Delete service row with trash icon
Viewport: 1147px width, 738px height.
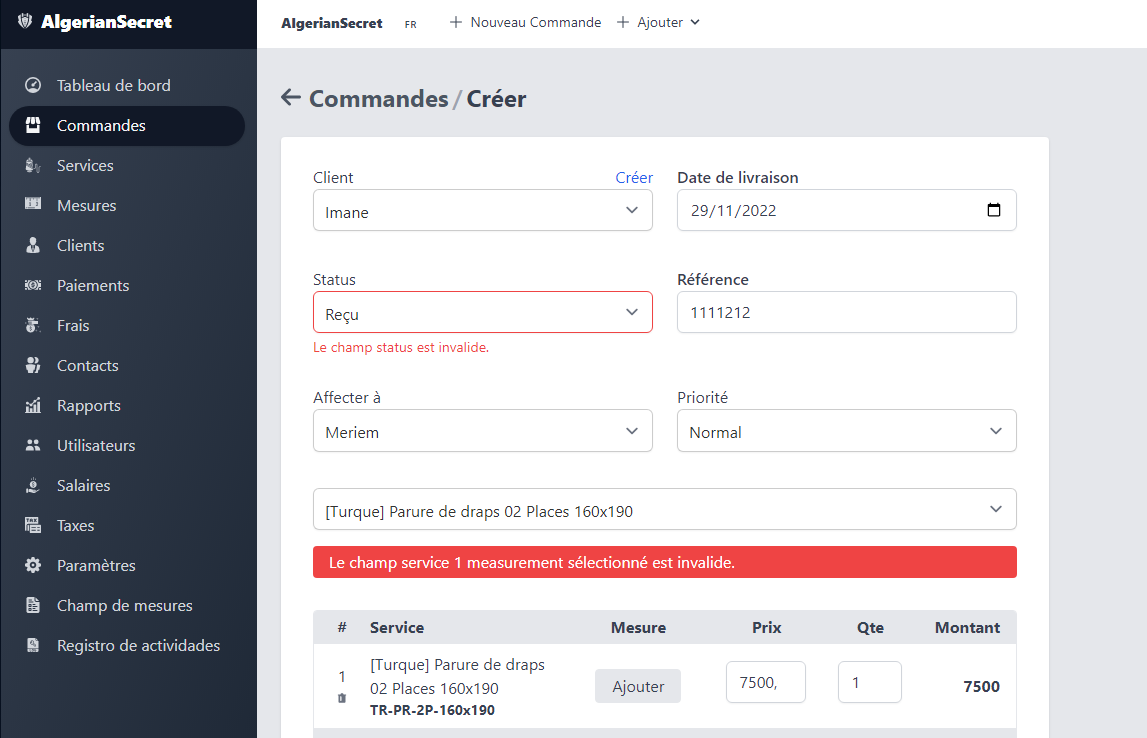tap(342, 698)
